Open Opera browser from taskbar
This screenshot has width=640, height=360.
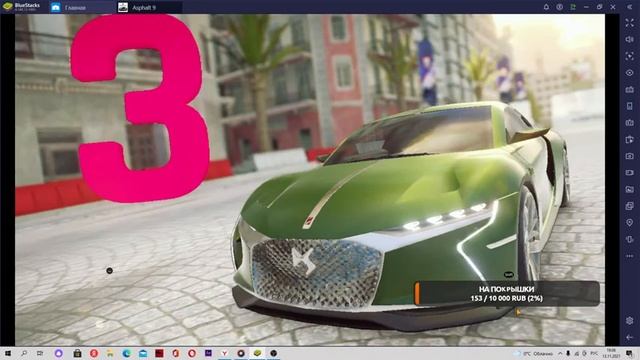[192, 353]
